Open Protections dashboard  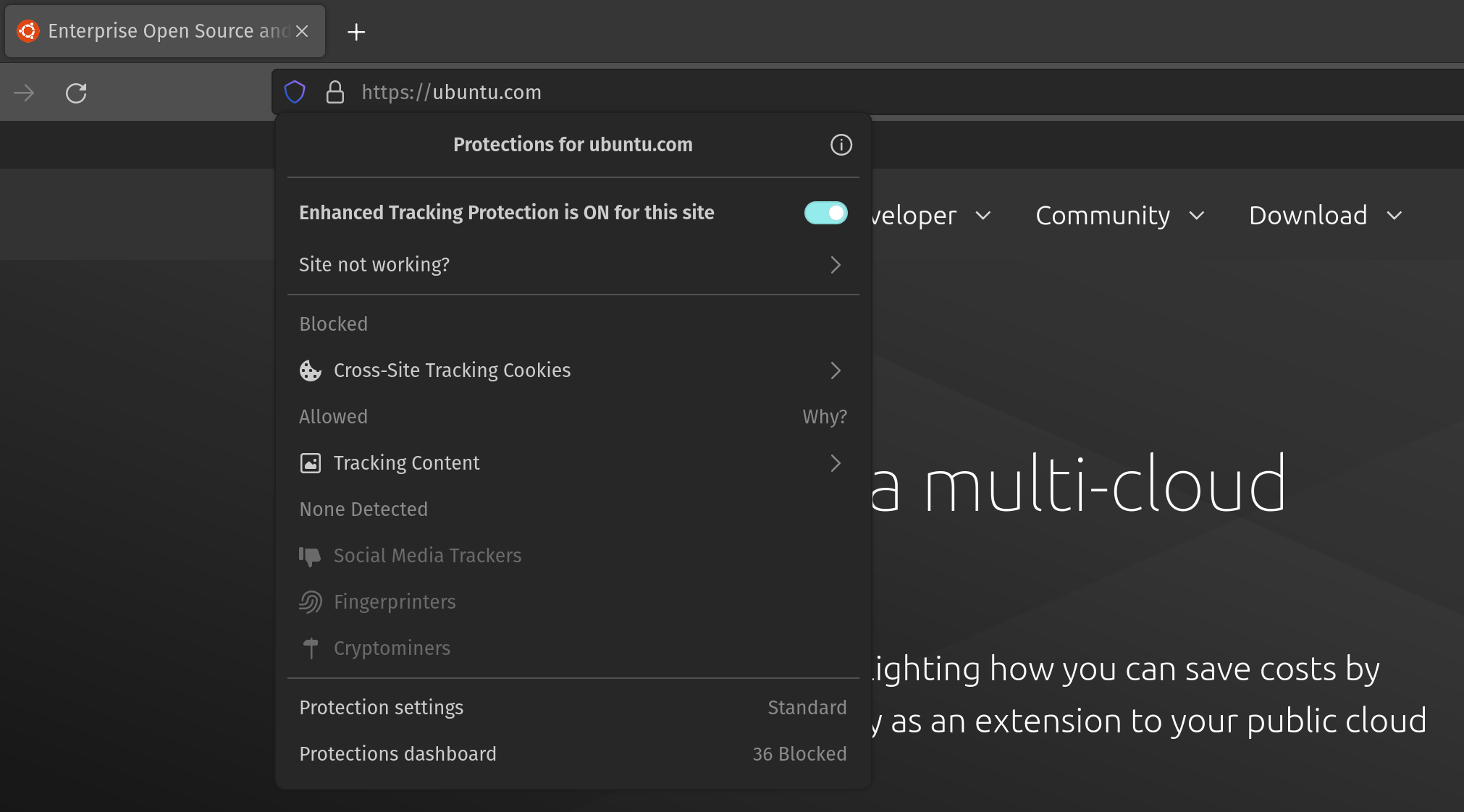pyautogui.click(x=573, y=754)
